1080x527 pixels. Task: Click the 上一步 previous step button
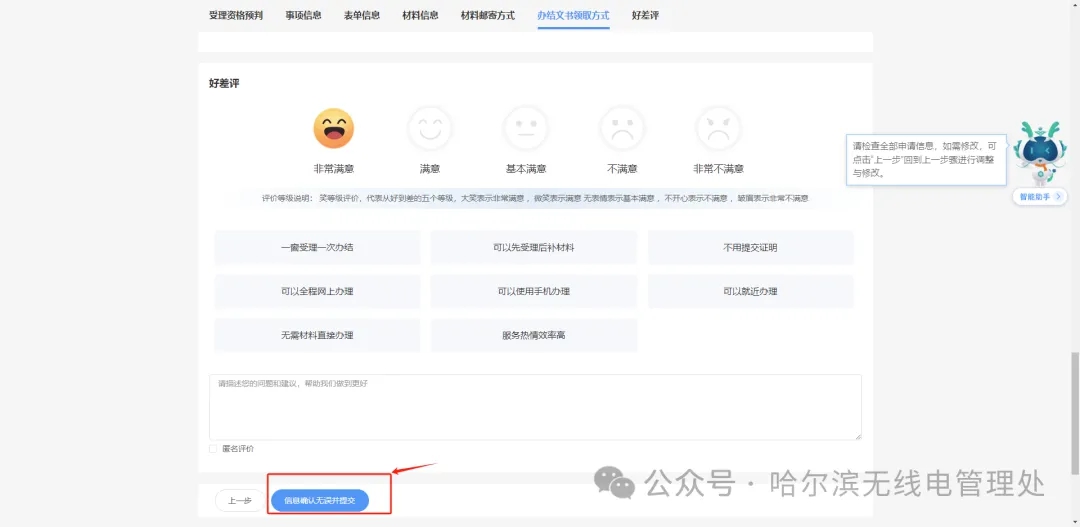tap(239, 500)
